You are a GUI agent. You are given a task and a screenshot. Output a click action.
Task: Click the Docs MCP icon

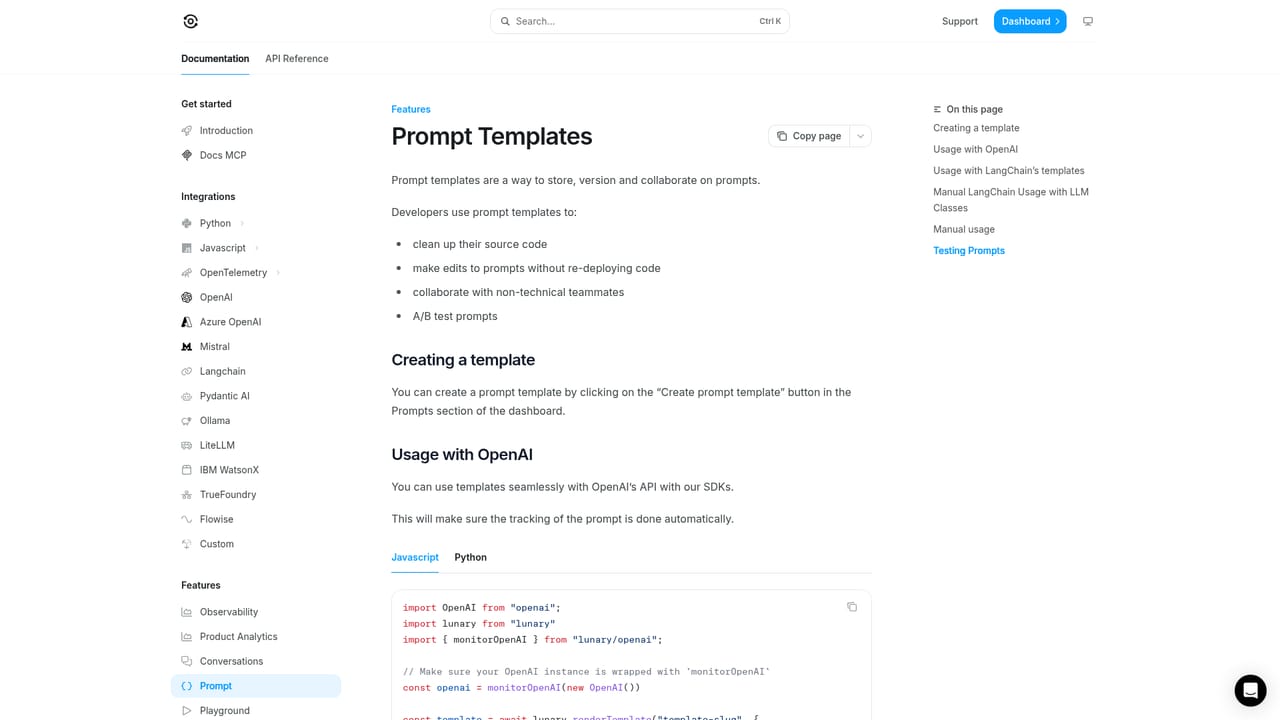(x=187, y=155)
